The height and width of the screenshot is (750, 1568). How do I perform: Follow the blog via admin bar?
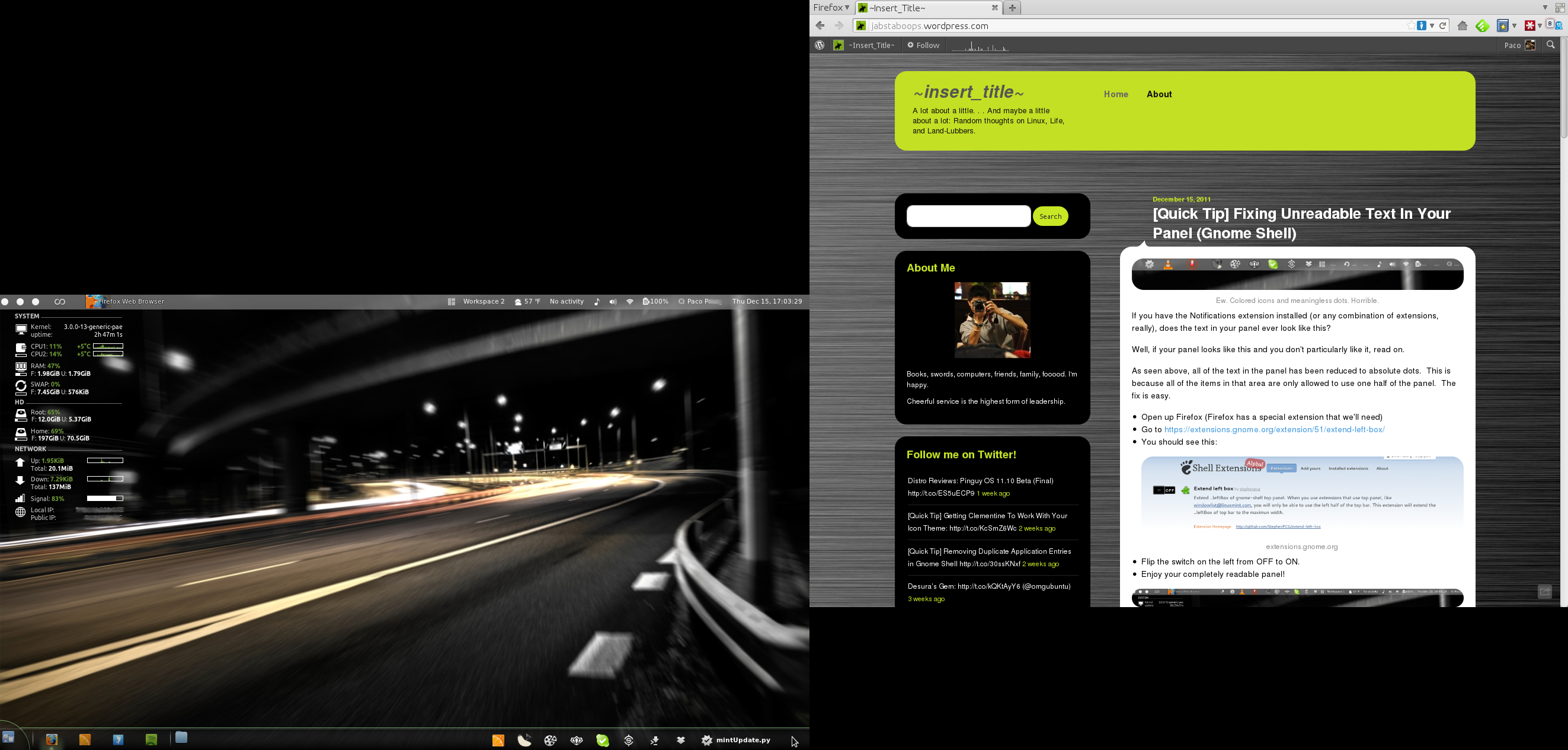[923, 45]
